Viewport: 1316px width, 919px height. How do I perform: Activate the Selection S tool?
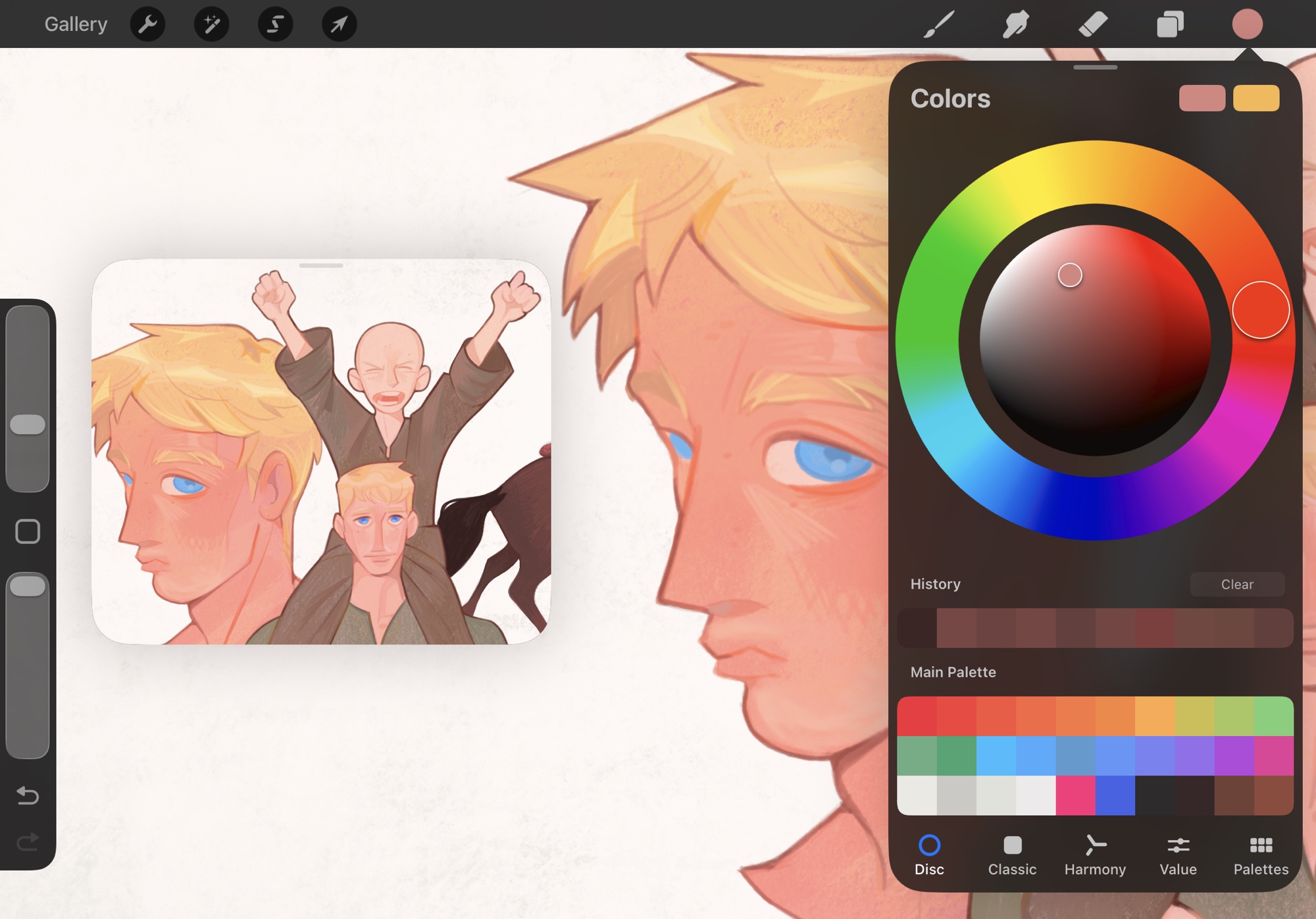click(x=275, y=24)
